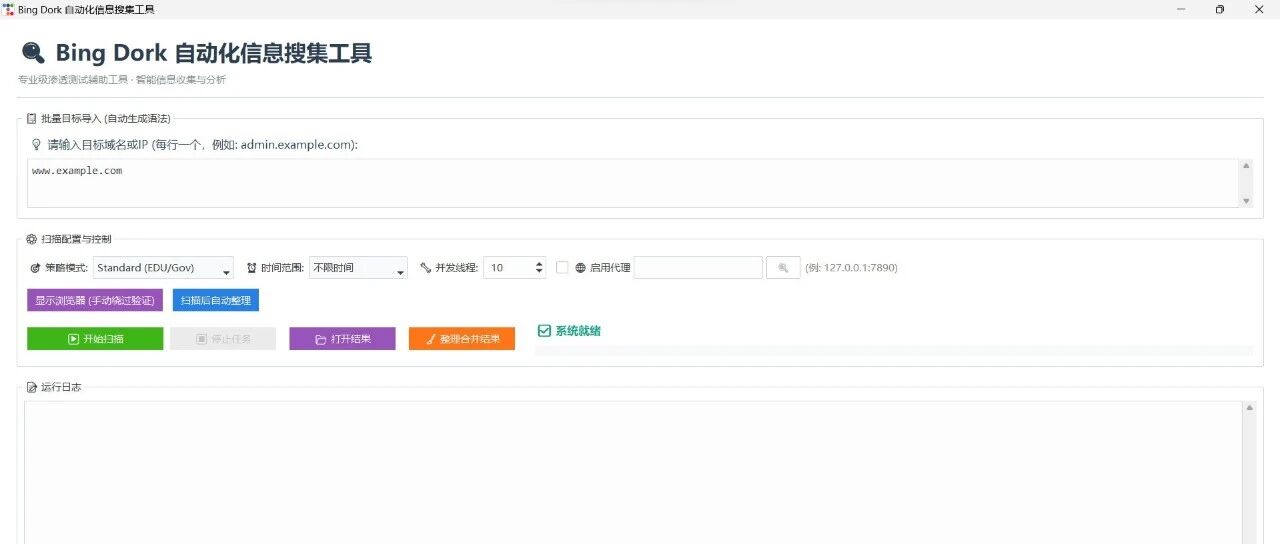Click inside the 并发线程 number field
The height and width of the screenshot is (544, 1280).
coord(509,268)
